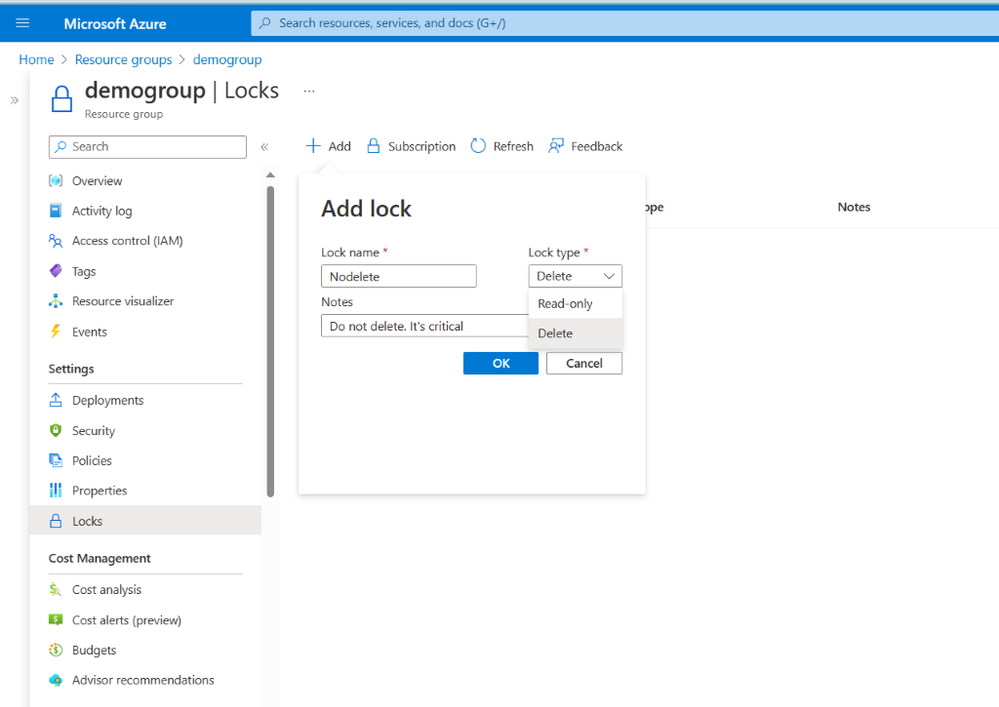Click the Notes field in Add lock
Screen dimensions: 999x707
(425, 326)
